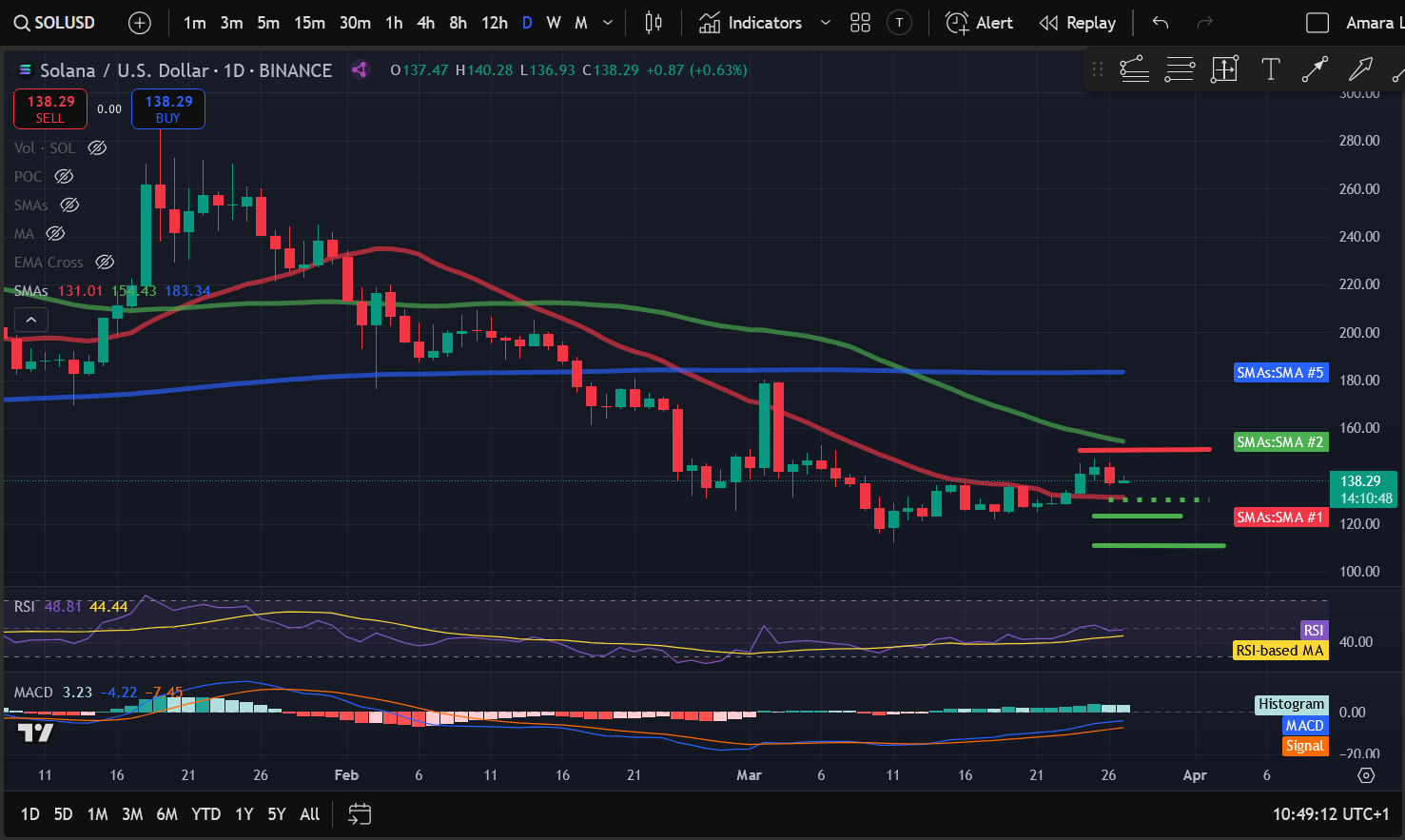
Task: Set range to 1D
Action: click(x=30, y=814)
